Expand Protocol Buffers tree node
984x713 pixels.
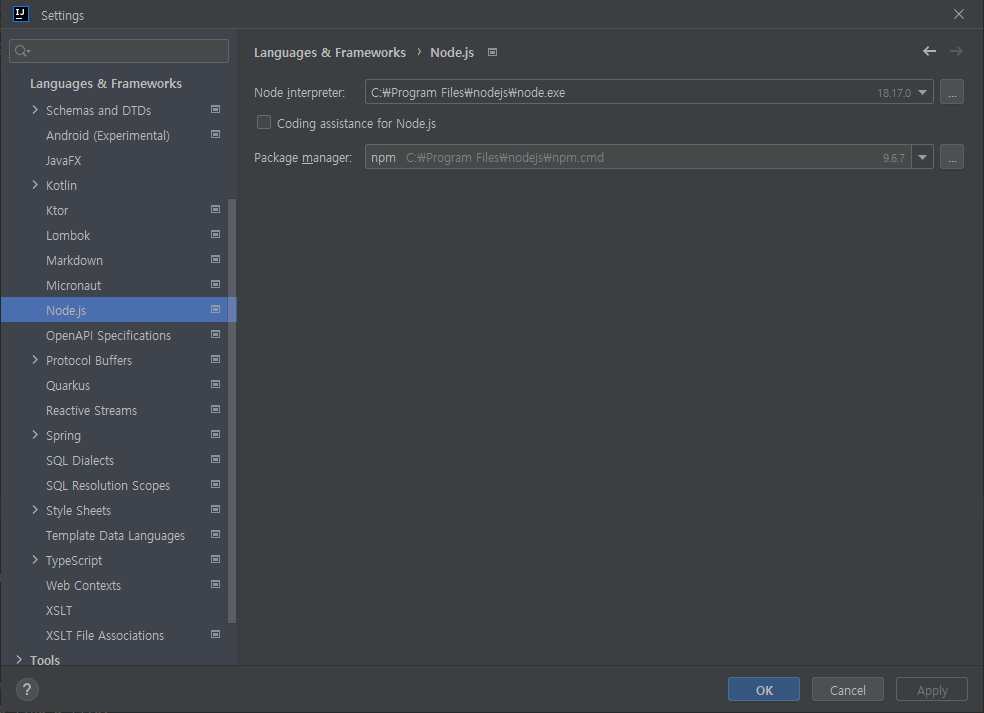click(35, 360)
